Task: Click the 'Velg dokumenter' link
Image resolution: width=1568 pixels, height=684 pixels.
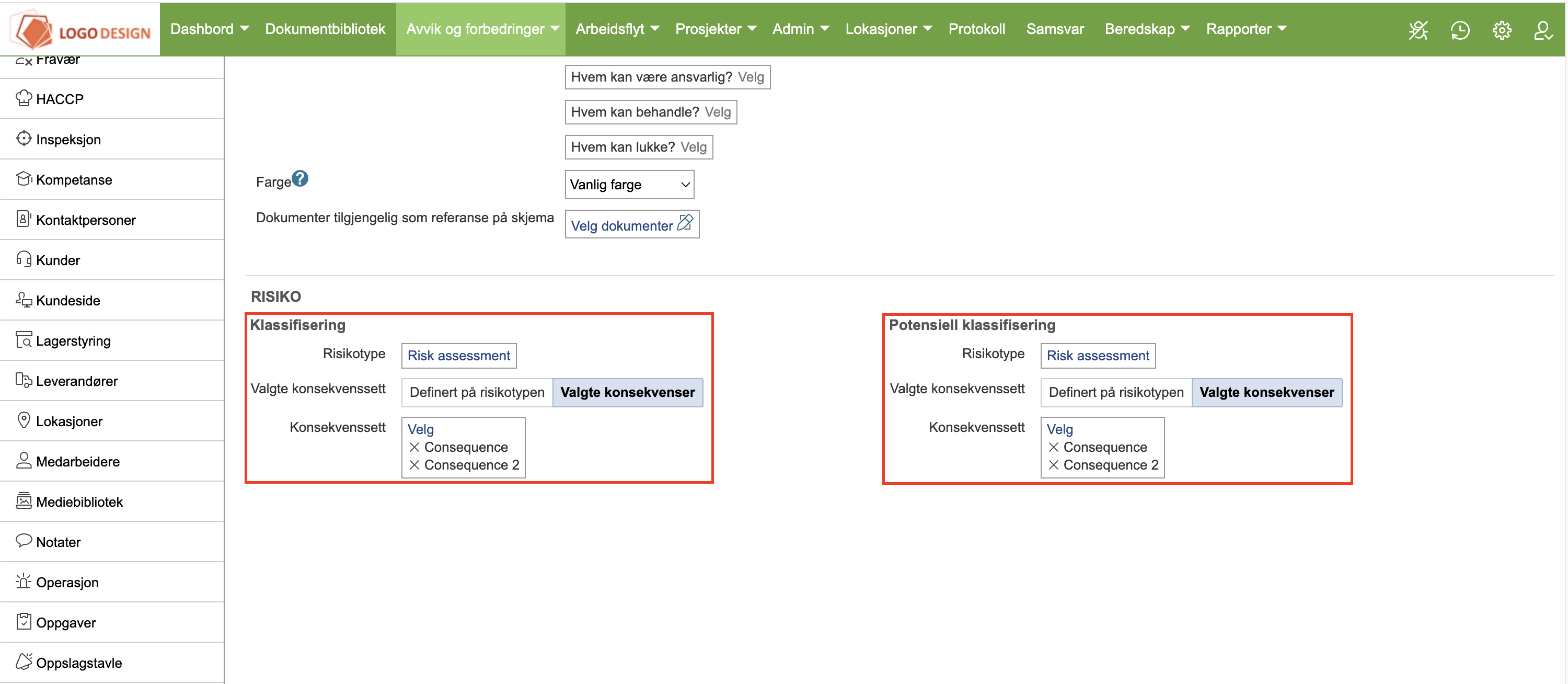Action: [622, 226]
